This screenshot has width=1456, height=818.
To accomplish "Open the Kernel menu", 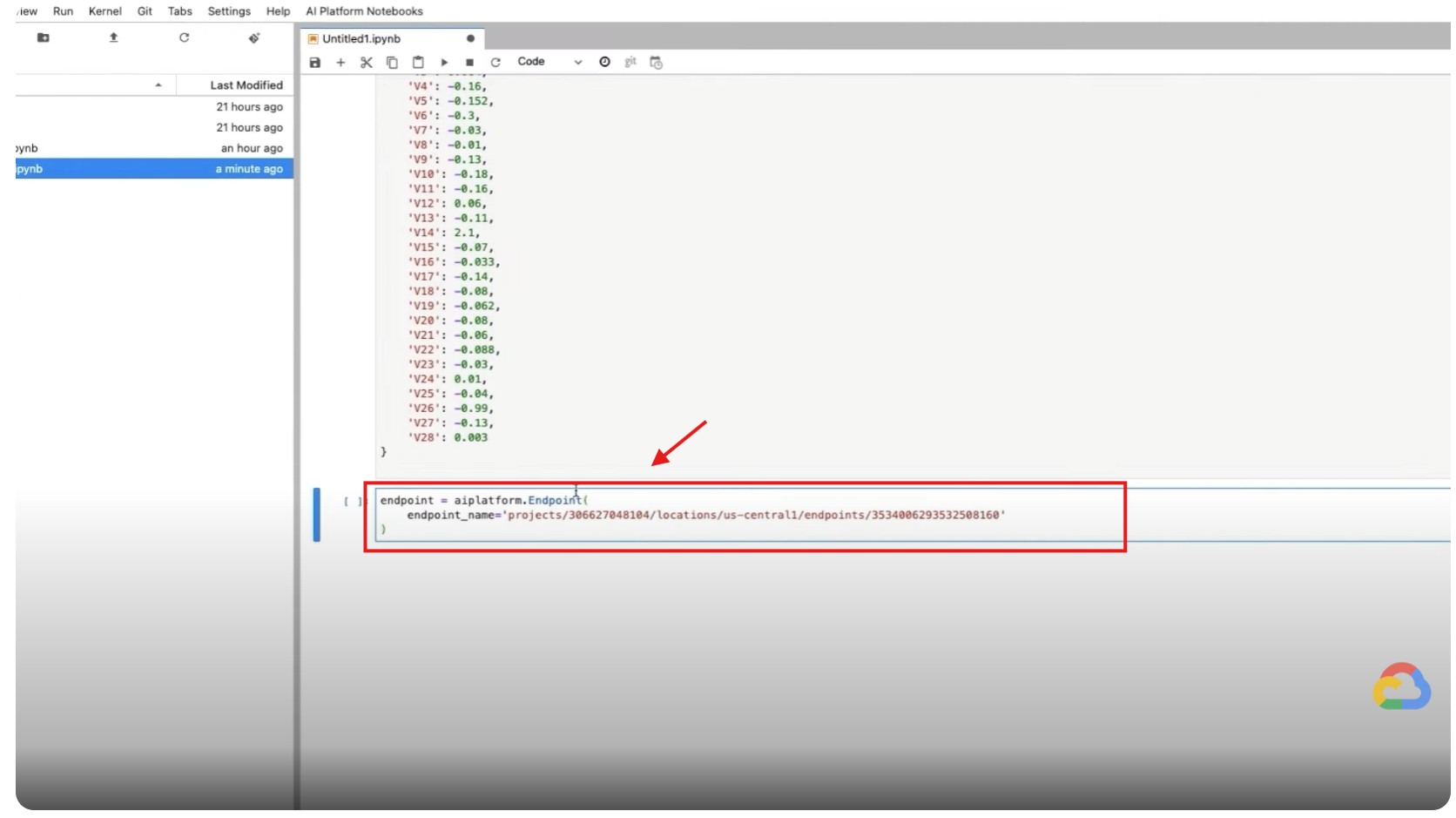I will click(x=104, y=11).
